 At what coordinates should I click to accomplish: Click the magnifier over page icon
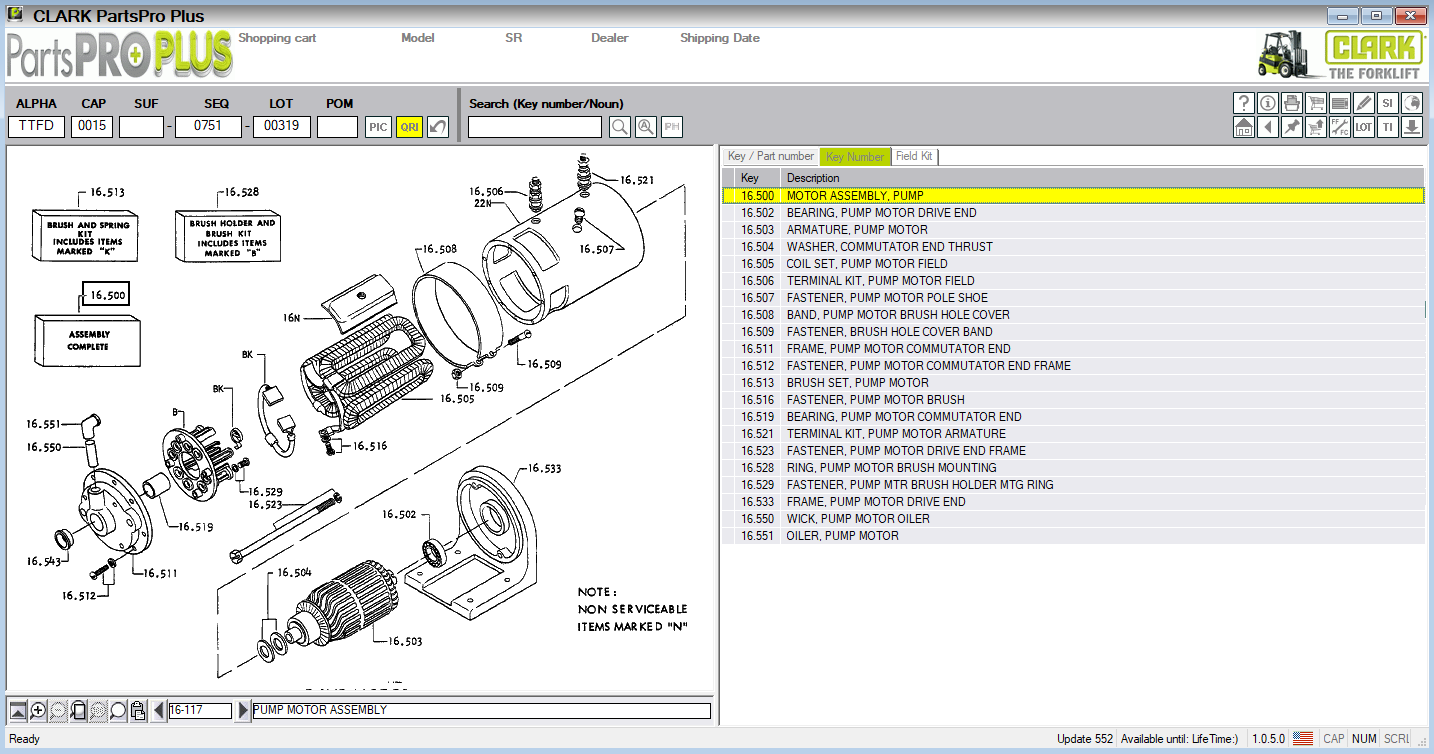click(x=78, y=711)
